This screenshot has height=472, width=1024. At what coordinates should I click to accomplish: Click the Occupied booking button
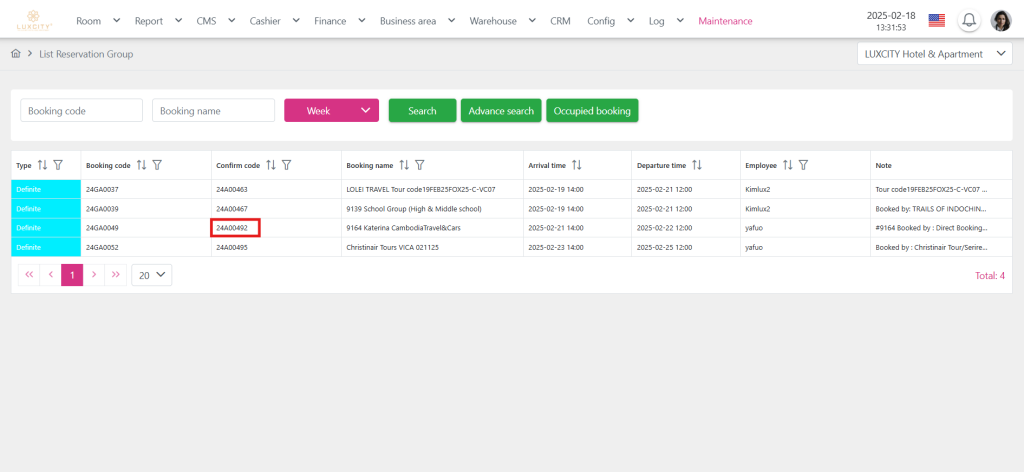tap(592, 111)
